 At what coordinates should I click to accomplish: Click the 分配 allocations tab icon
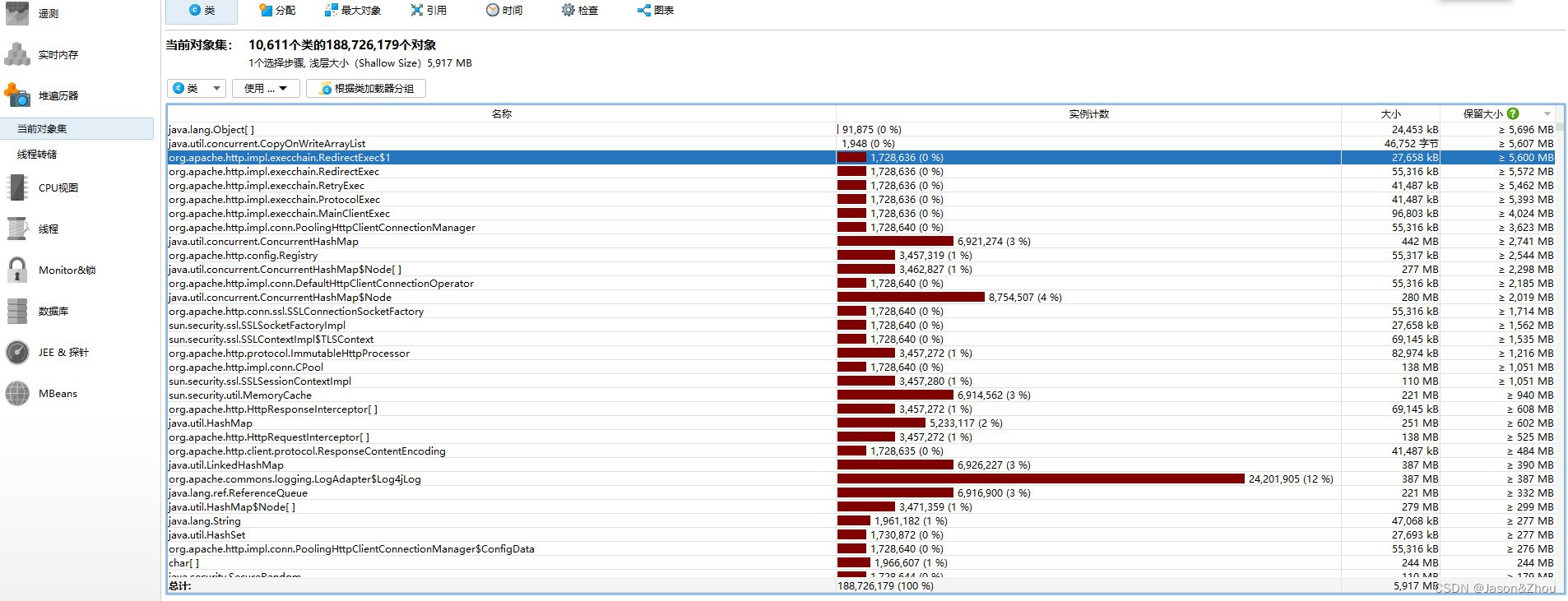[x=265, y=10]
